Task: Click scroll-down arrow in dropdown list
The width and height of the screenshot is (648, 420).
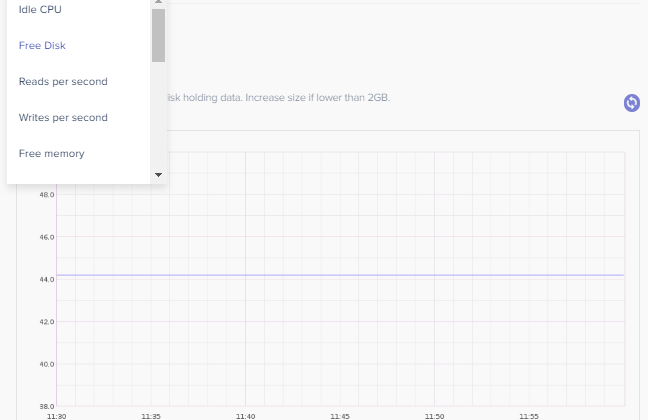Action: click(x=158, y=175)
